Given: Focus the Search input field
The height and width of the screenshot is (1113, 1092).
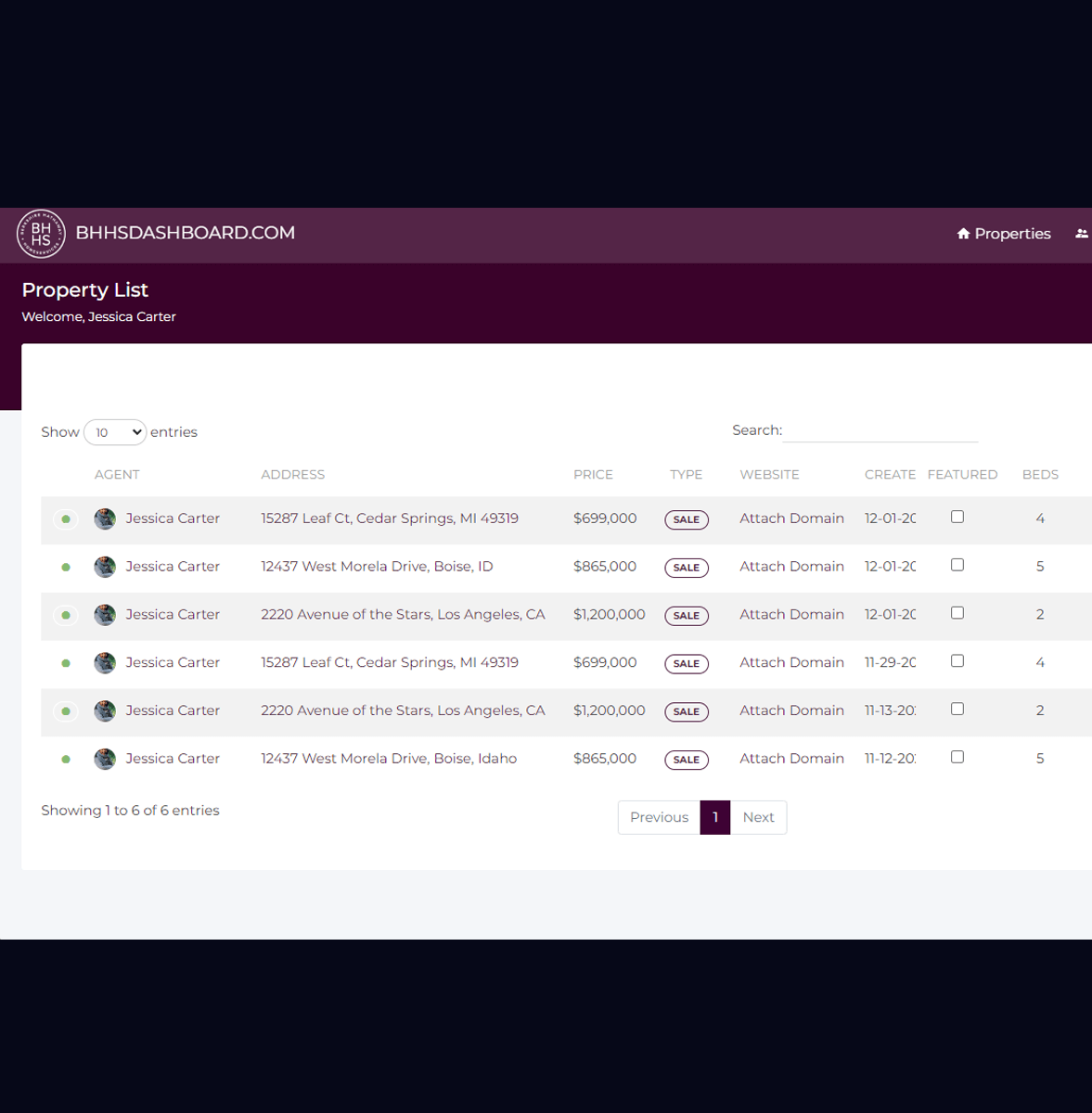Looking at the screenshot, I should (x=880, y=431).
